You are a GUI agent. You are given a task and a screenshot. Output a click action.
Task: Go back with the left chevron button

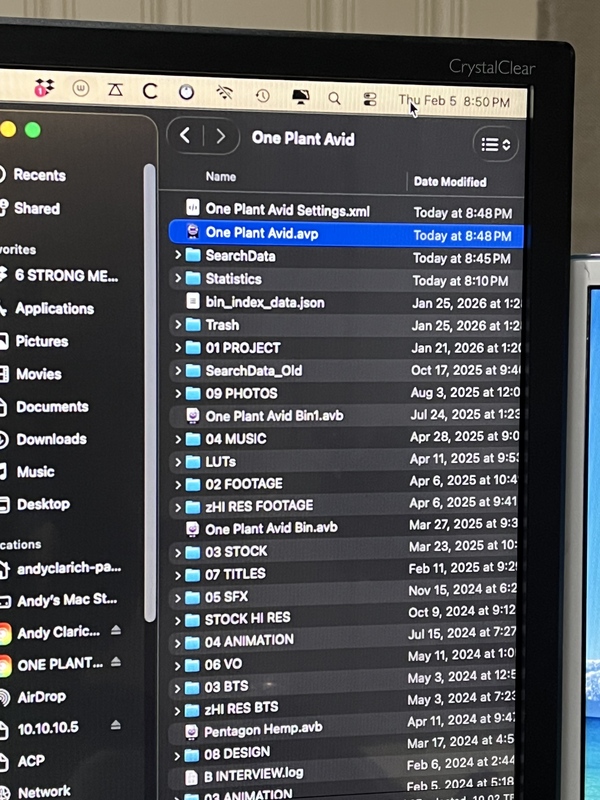(185, 137)
